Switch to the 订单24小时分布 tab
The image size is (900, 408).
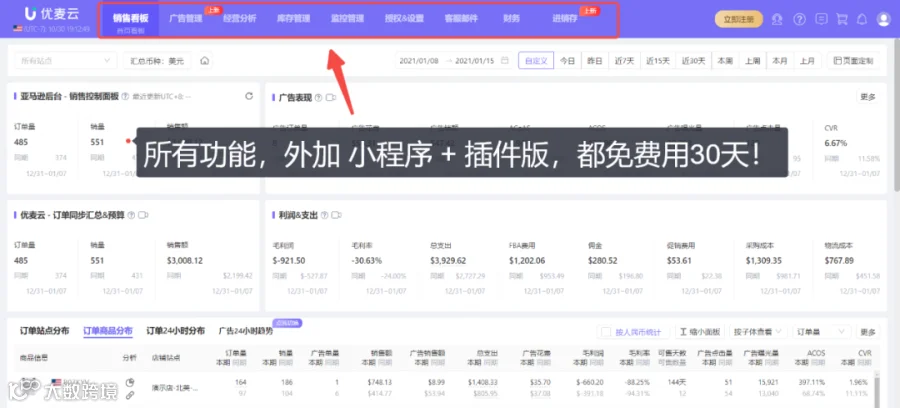coord(175,331)
